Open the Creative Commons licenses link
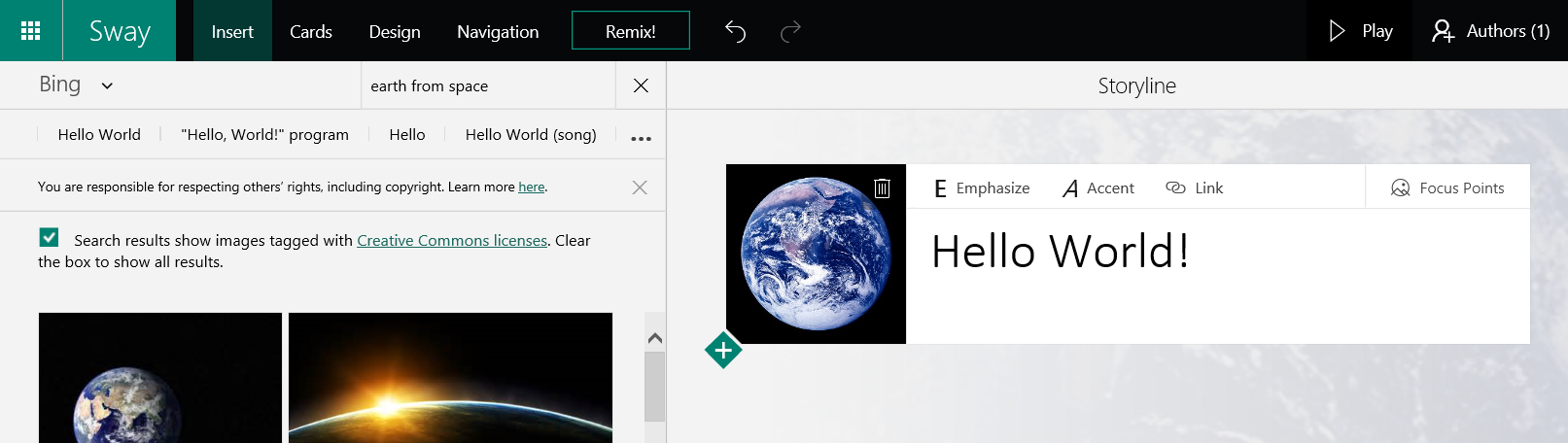Screen dimensions: 1568x443 pos(452,240)
